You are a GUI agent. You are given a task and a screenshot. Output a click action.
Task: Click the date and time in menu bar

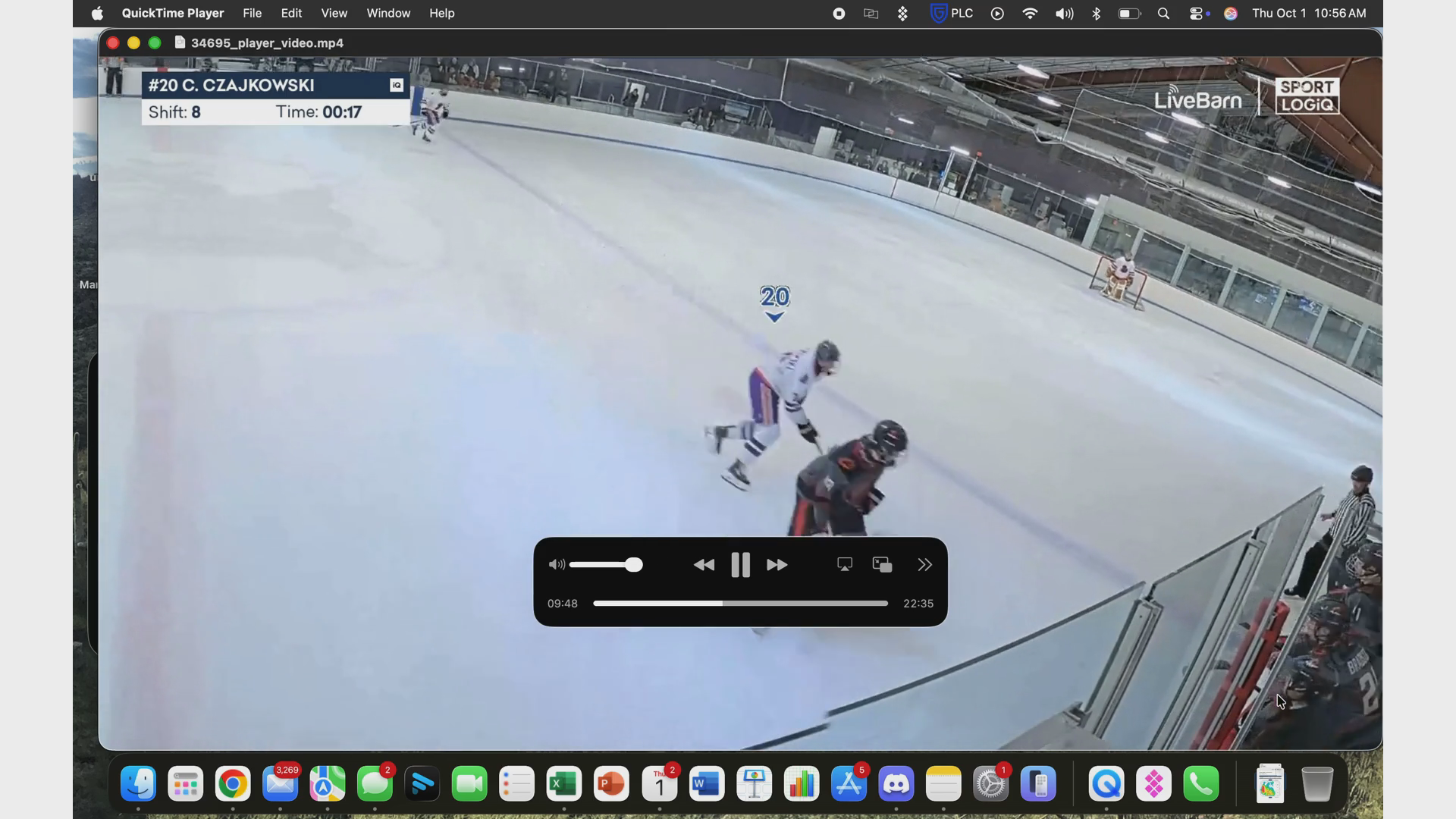pyautogui.click(x=1309, y=13)
